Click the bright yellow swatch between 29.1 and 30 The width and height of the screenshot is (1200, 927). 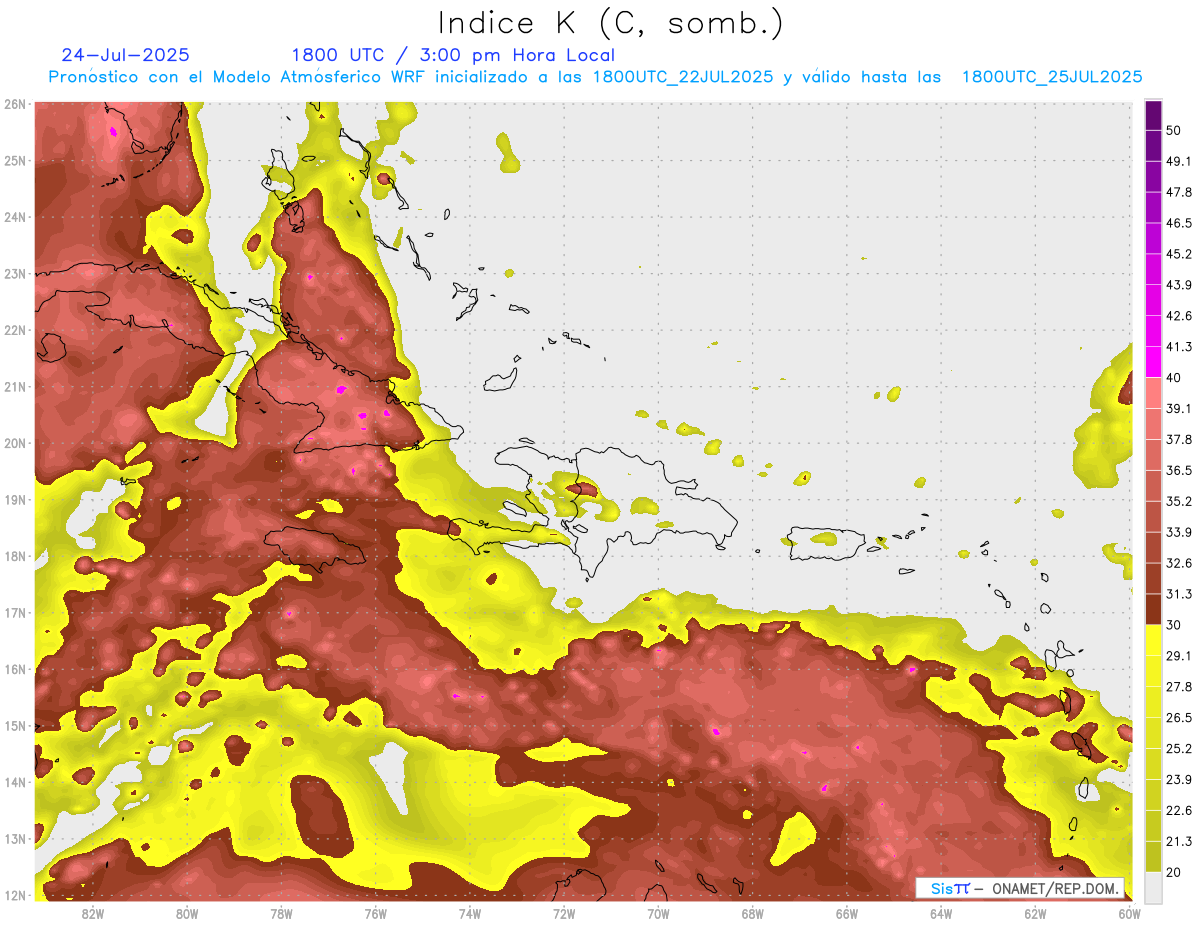pyautogui.click(x=1153, y=640)
